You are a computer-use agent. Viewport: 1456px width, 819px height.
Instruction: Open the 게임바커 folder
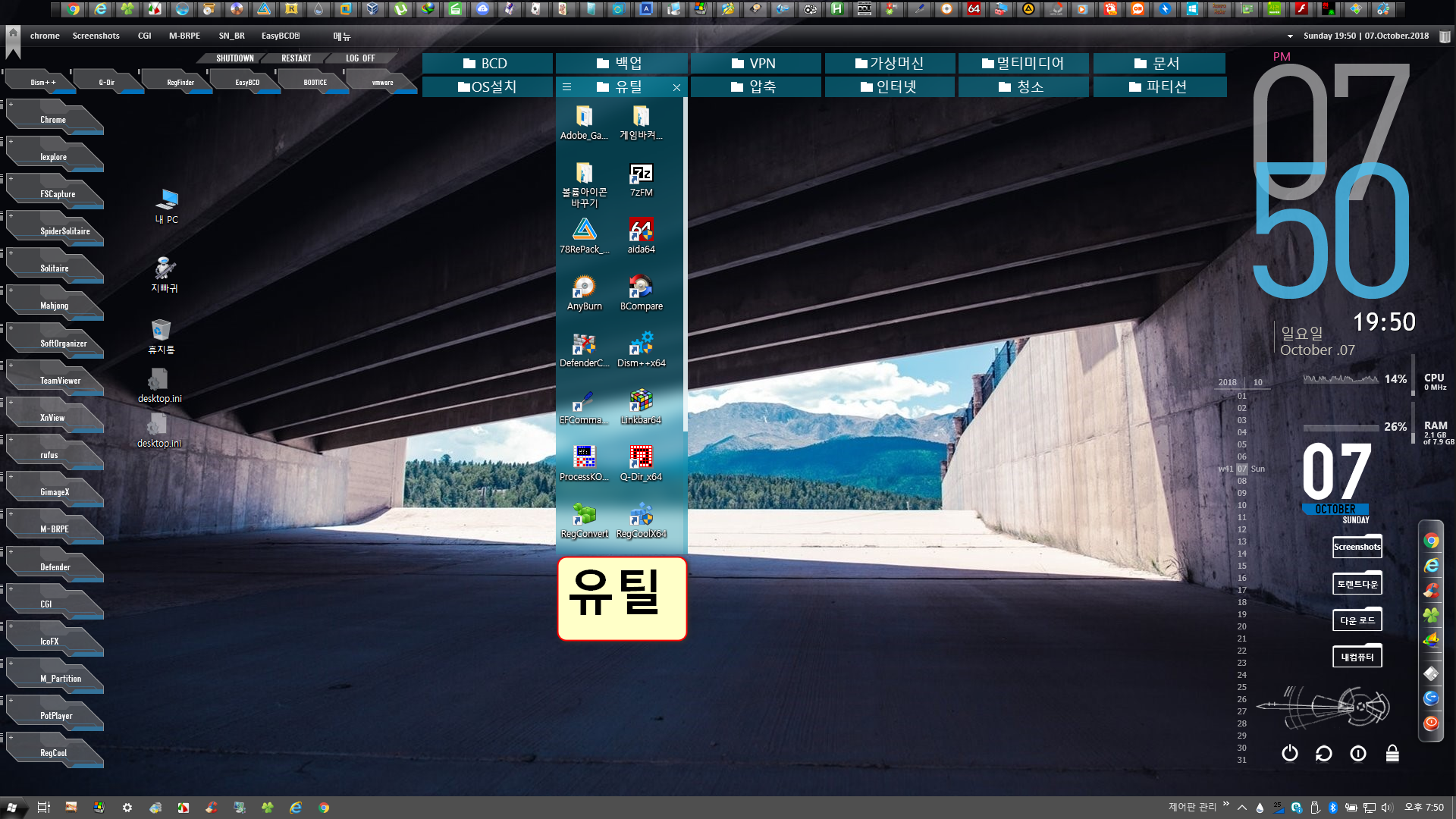pyautogui.click(x=641, y=123)
